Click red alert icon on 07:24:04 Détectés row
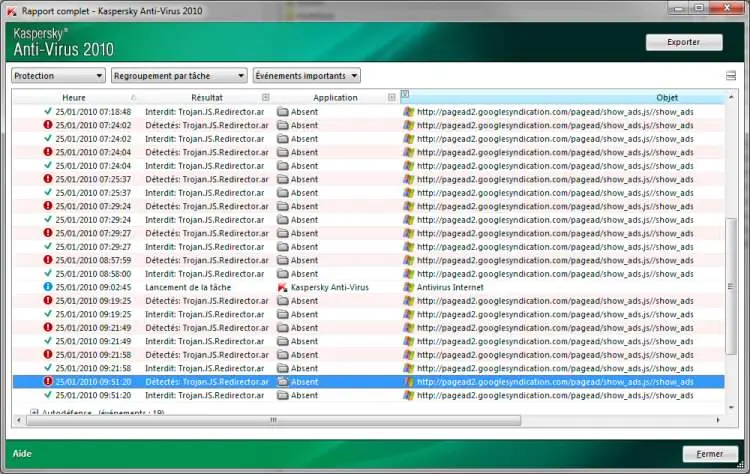The height and width of the screenshot is (474, 750). click(x=48, y=152)
